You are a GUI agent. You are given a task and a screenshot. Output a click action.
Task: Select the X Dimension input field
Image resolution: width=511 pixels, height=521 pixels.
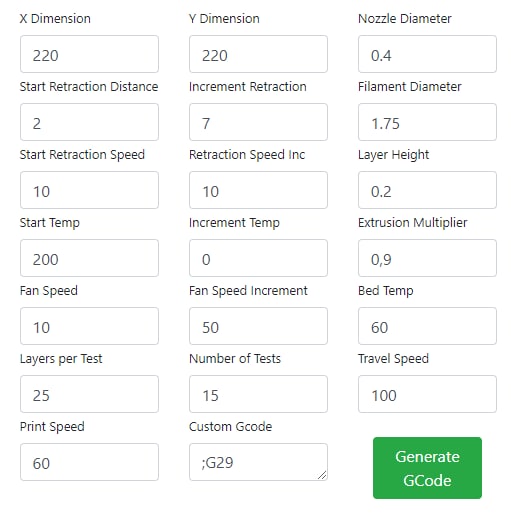pos(89,54)
